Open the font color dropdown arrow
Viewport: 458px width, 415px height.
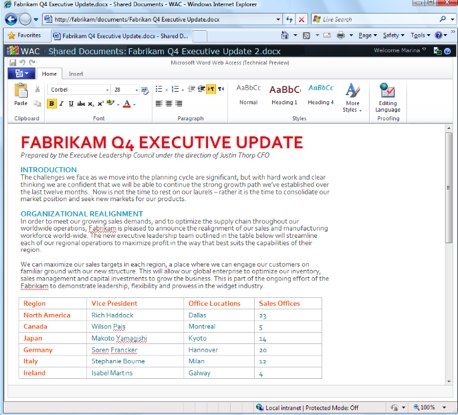[x=135, y=105]
